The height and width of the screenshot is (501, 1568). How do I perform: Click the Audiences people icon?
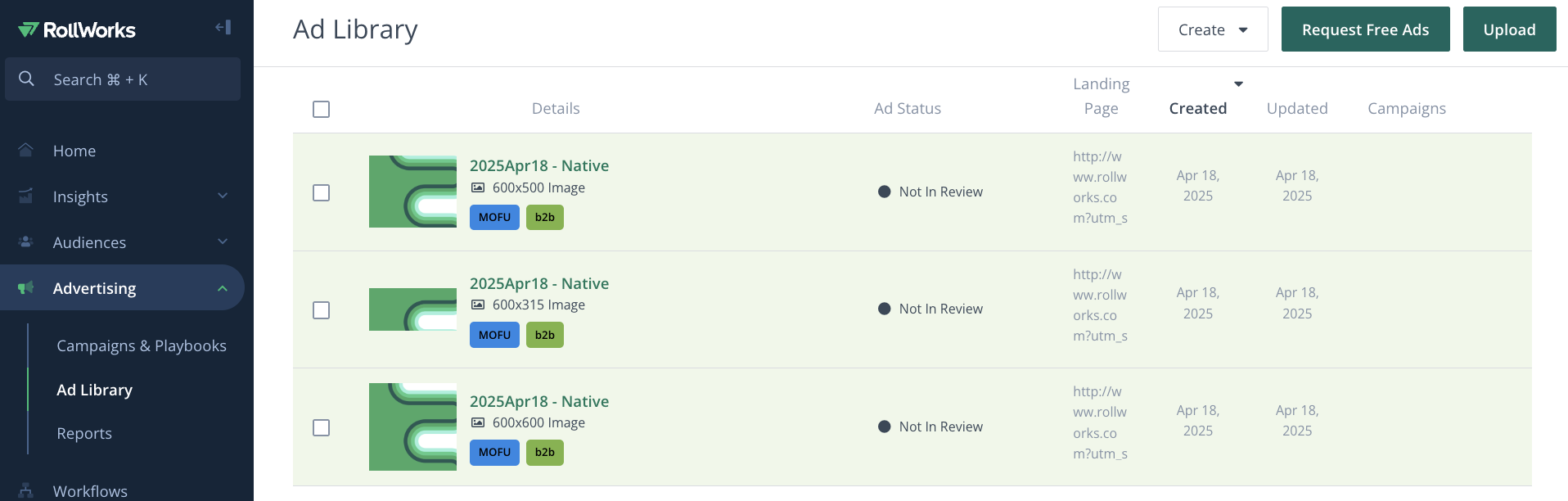(x=26, y=241)
